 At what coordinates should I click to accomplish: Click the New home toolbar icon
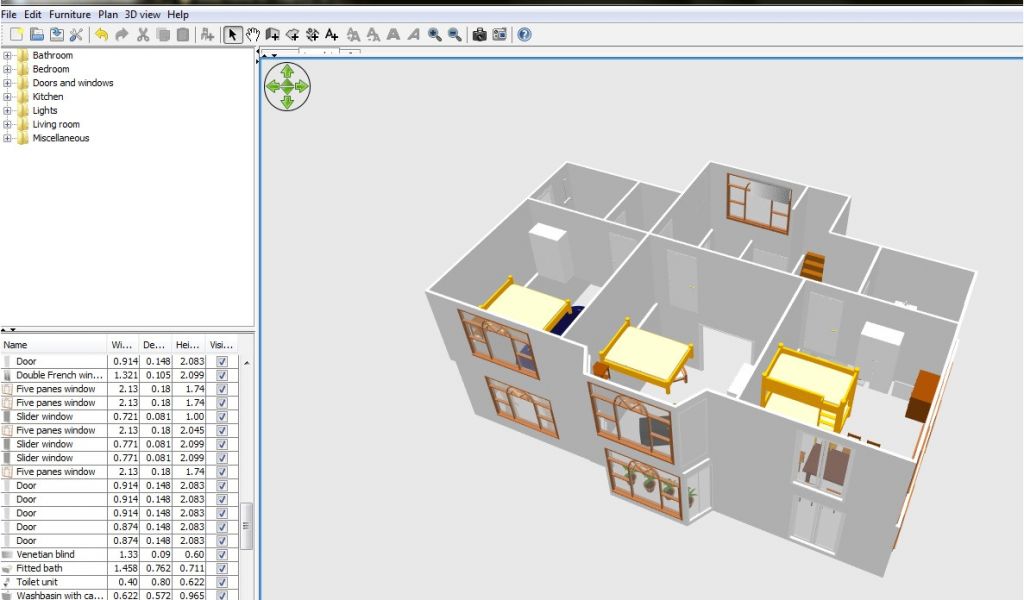(16, 35)
